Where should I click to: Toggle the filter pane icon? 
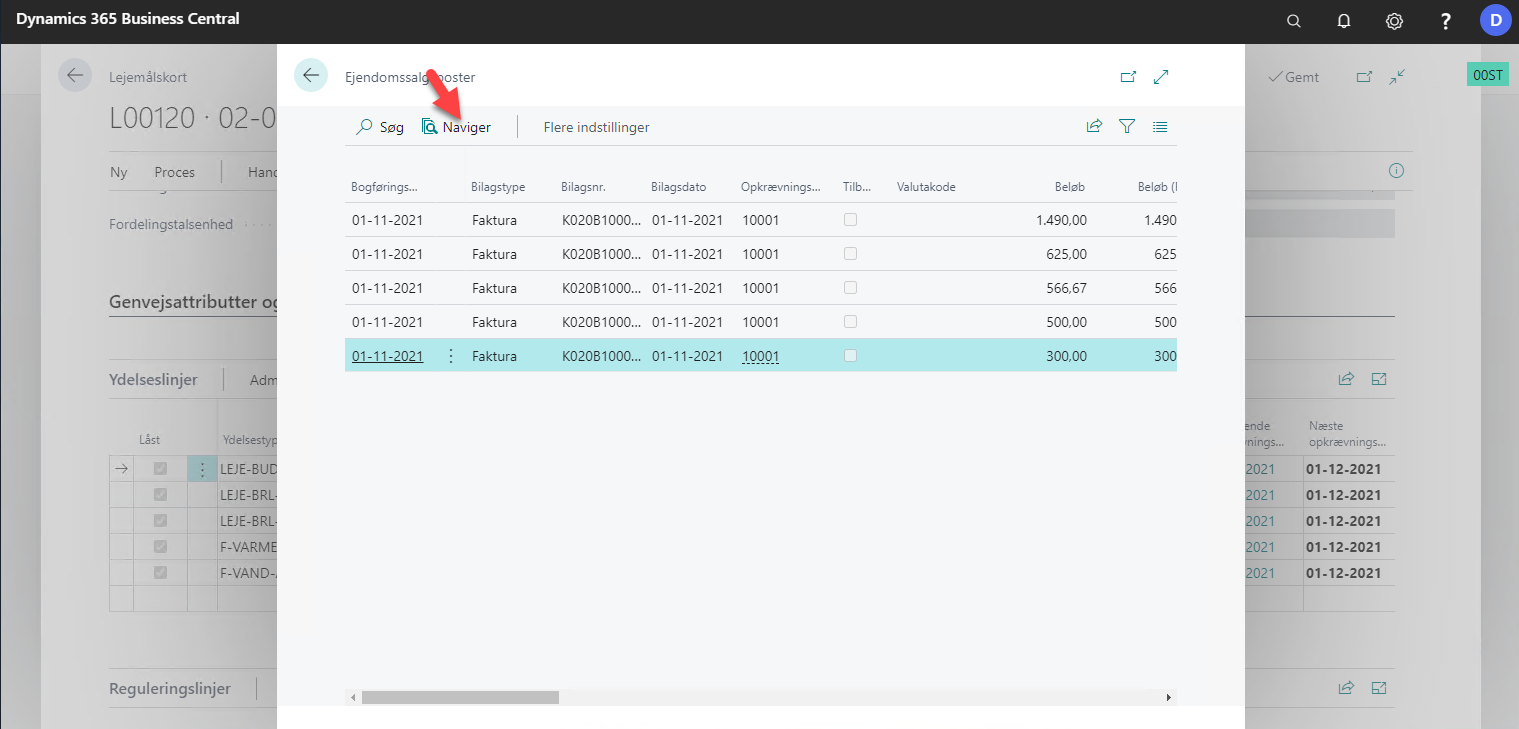click(x=1127, y=126)
